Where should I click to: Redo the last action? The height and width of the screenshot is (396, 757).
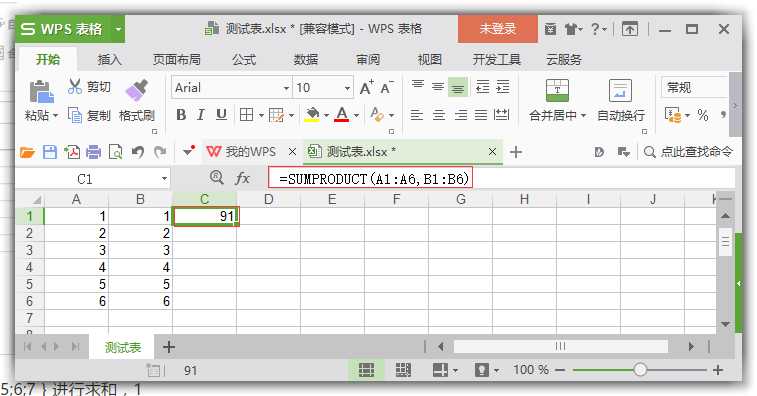(x=160, y=153)
